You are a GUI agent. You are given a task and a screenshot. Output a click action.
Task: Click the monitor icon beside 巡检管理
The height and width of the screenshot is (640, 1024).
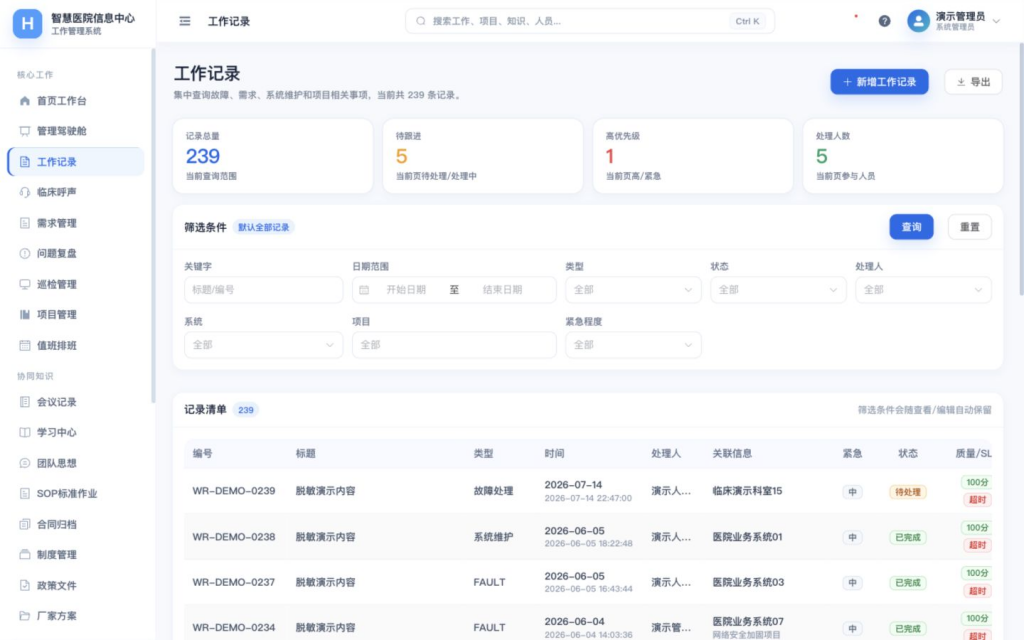25,284
